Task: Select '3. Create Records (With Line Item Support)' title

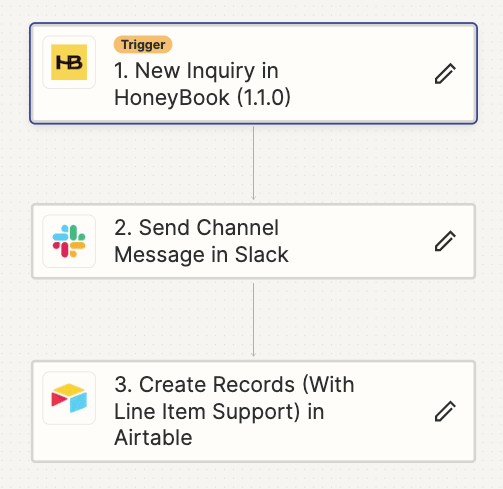Action: click(x=234, y=411)
